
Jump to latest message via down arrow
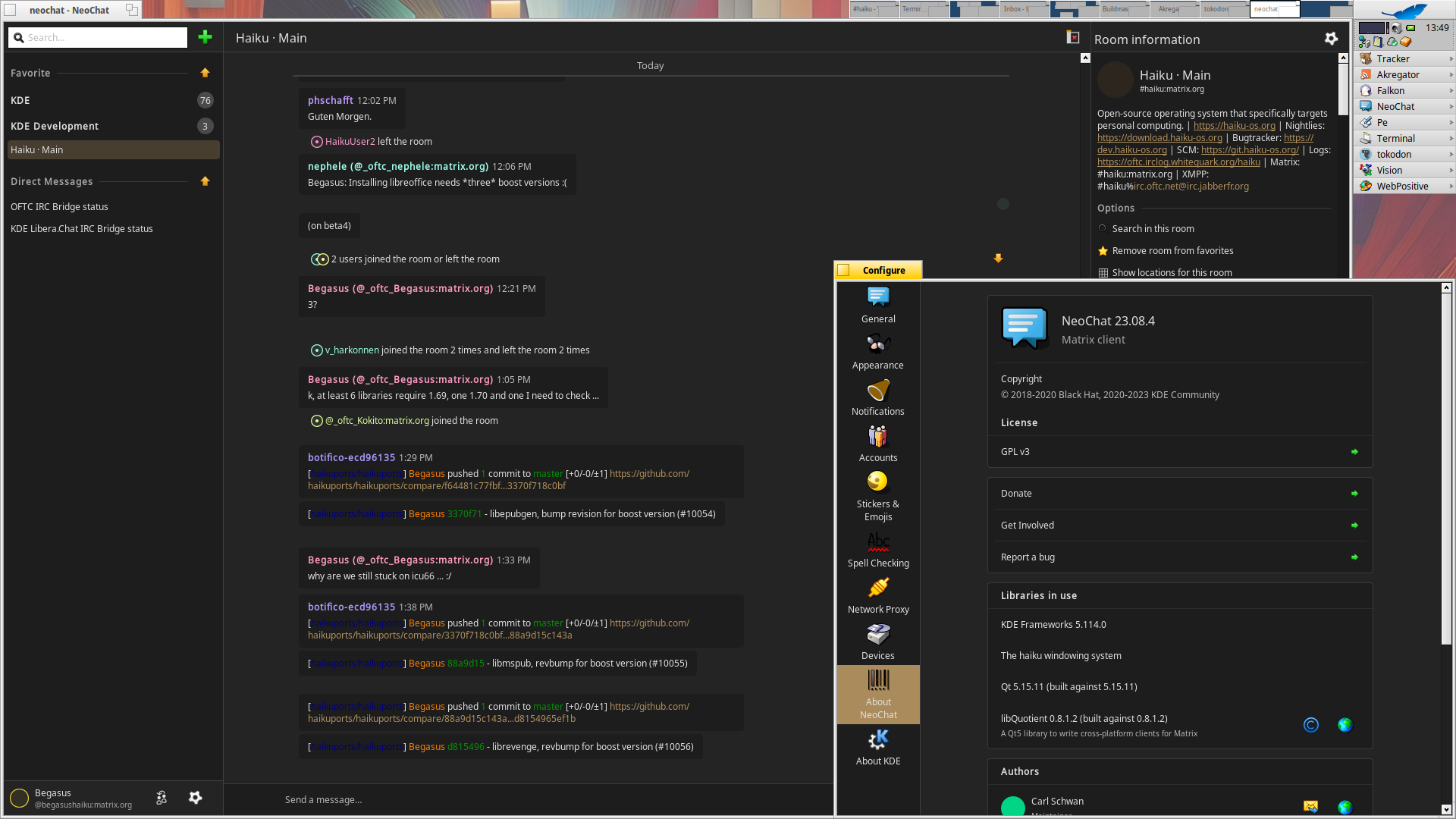click(998, 259)
